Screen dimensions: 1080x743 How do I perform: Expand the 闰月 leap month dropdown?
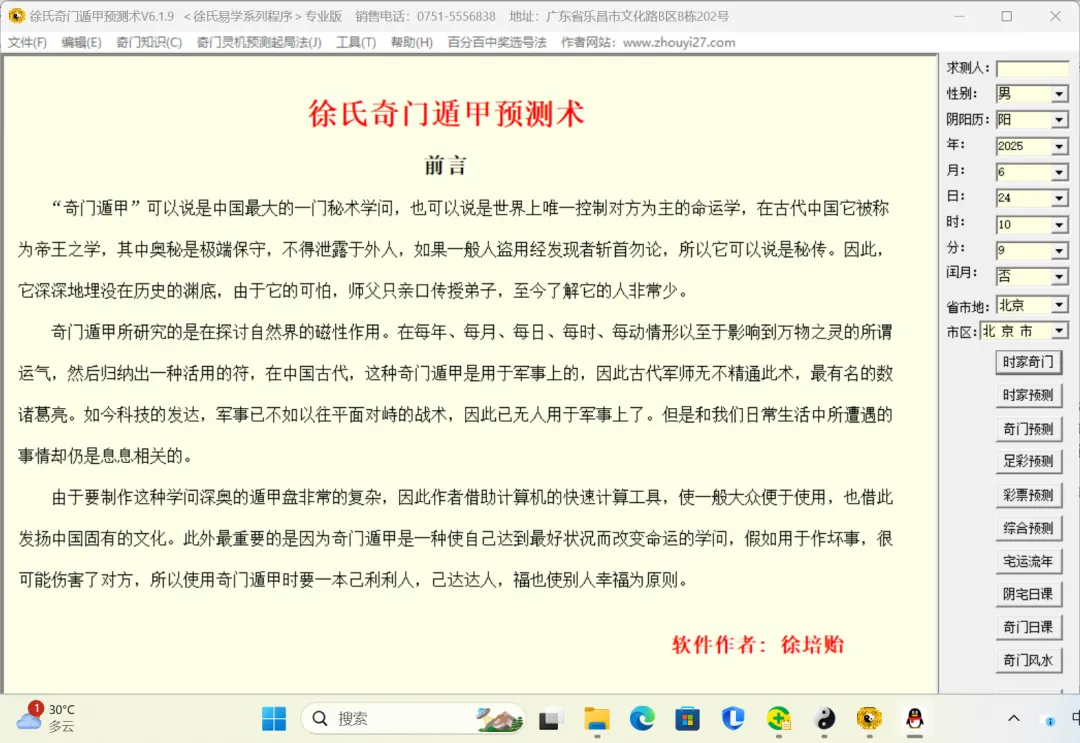pos(1059,277)
